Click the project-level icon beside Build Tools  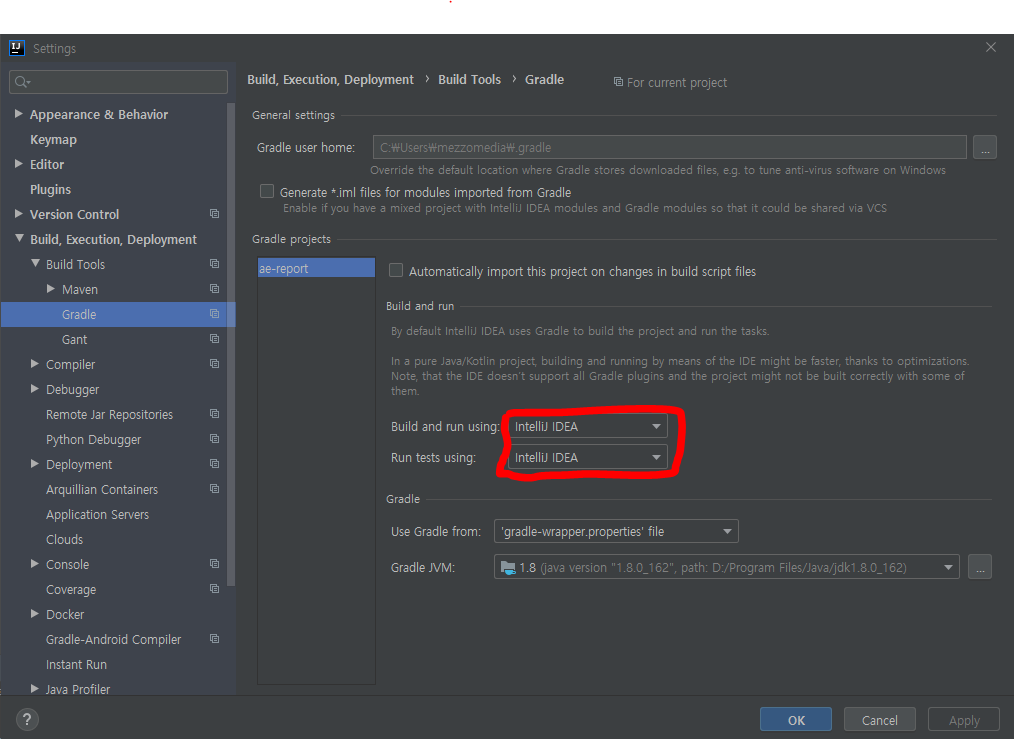point(215,264)
